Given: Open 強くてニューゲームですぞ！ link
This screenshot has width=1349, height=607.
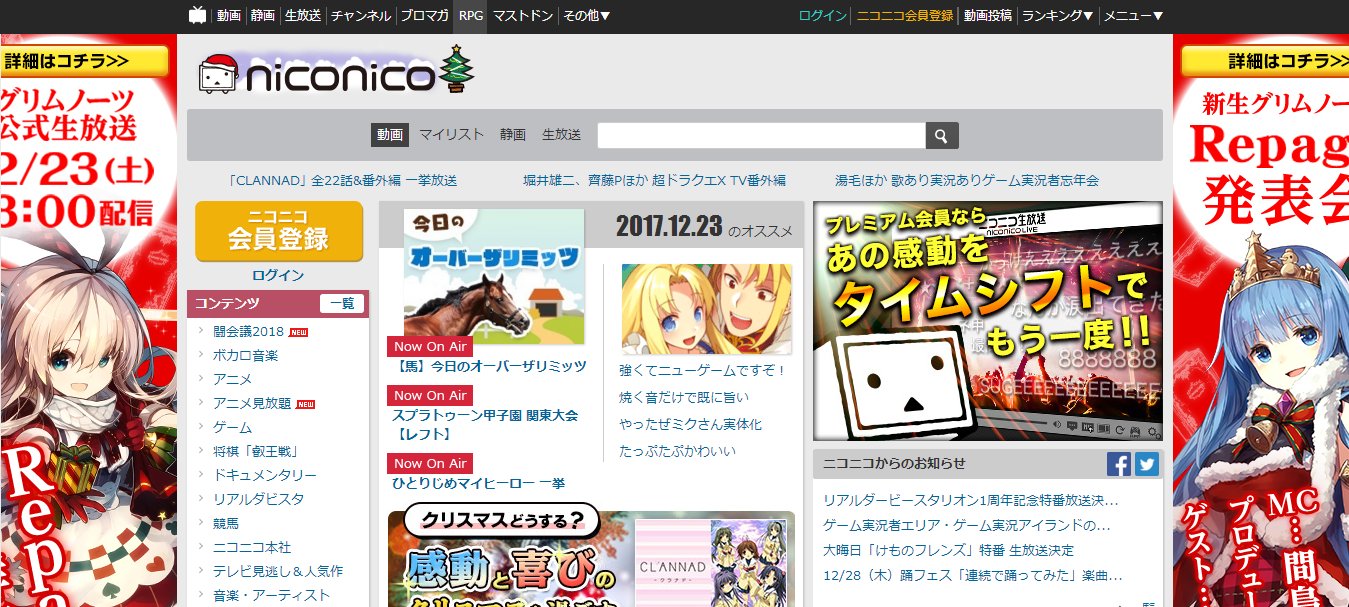Looking at the screenshot, I should pos(704,371).
